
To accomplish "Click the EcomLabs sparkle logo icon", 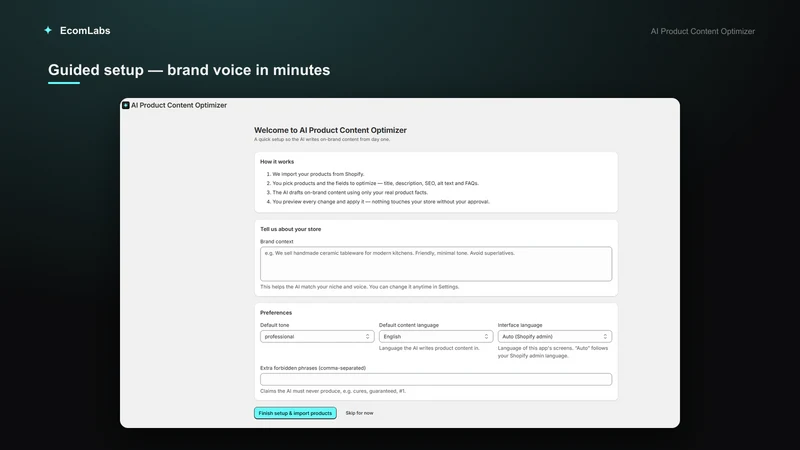I will [x=48, y=30].
